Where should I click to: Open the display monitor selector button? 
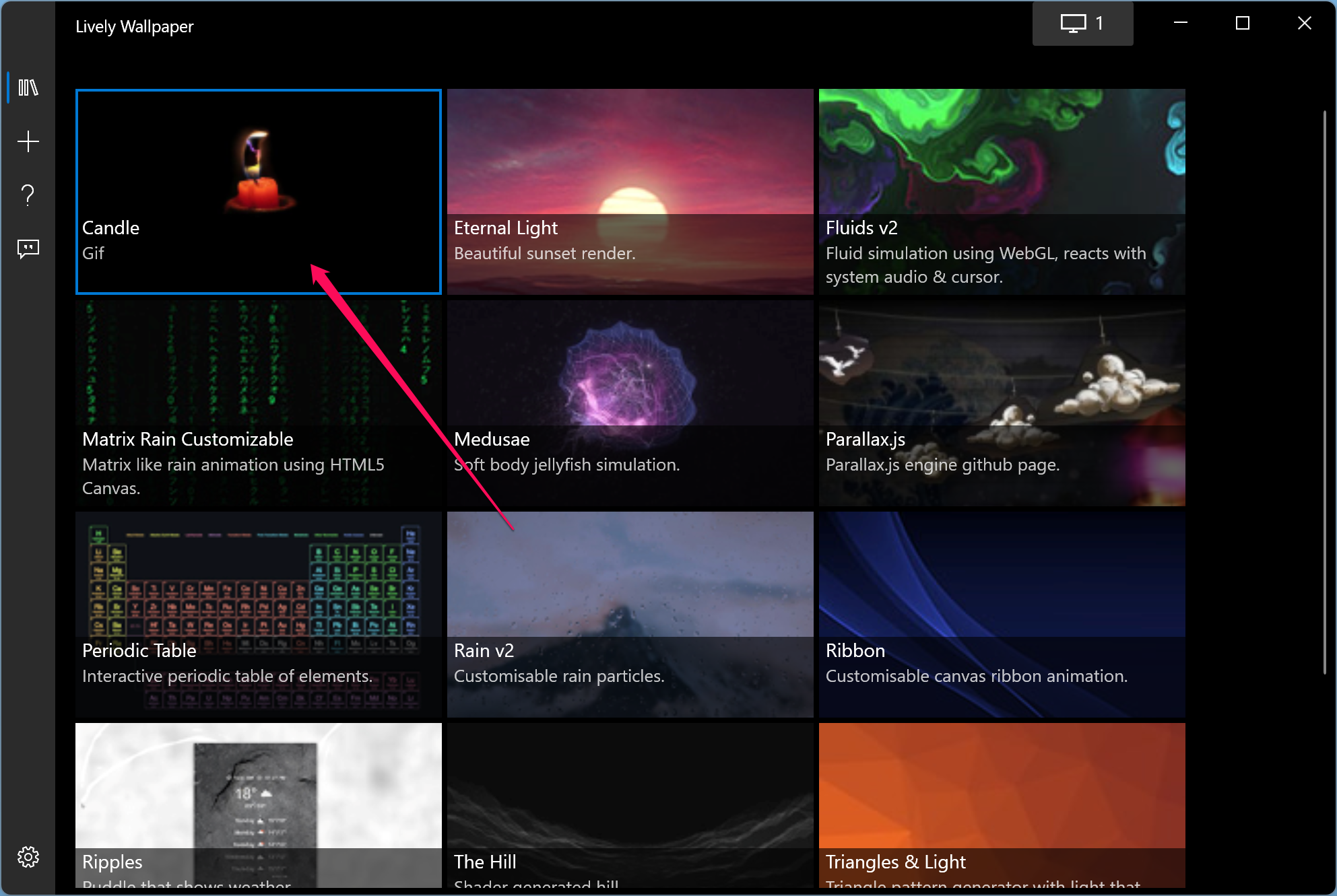(1082, 24)
